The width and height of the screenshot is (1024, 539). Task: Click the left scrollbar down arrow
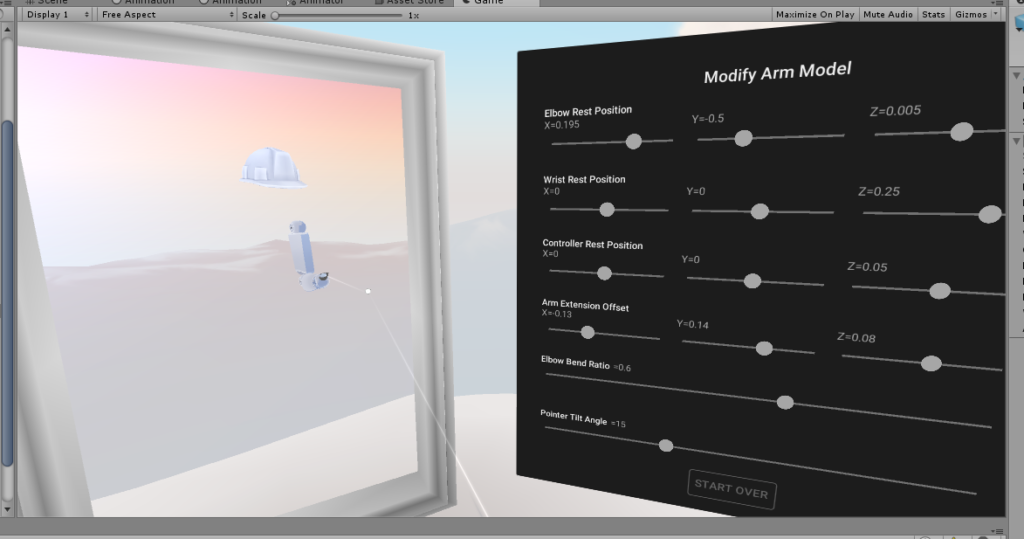pos(7,508)
